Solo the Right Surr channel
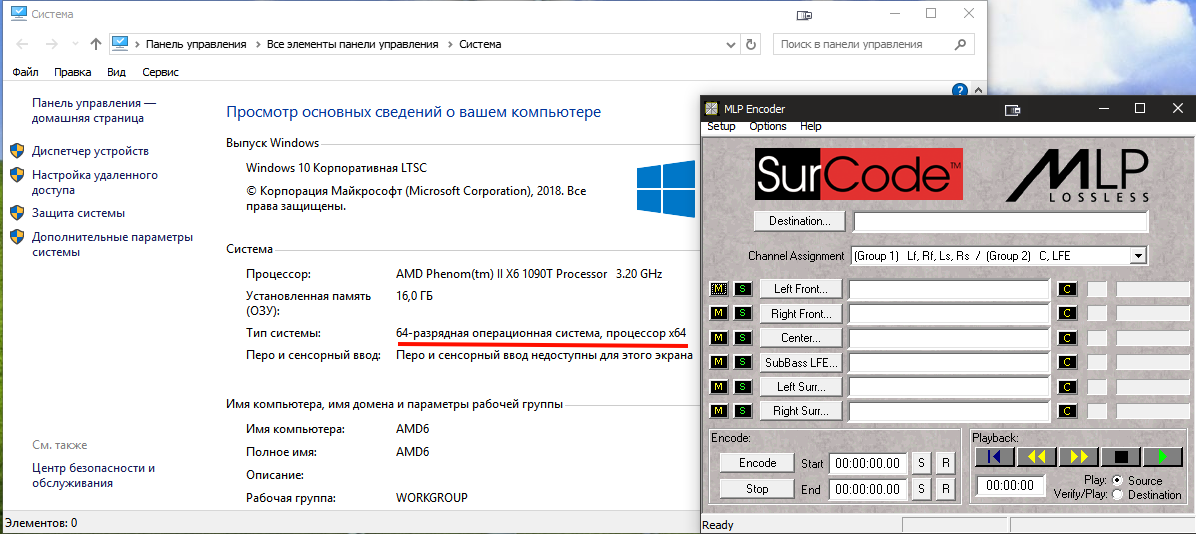The width and height of the screenshot is (1196, 534). [x=742, y=411]
